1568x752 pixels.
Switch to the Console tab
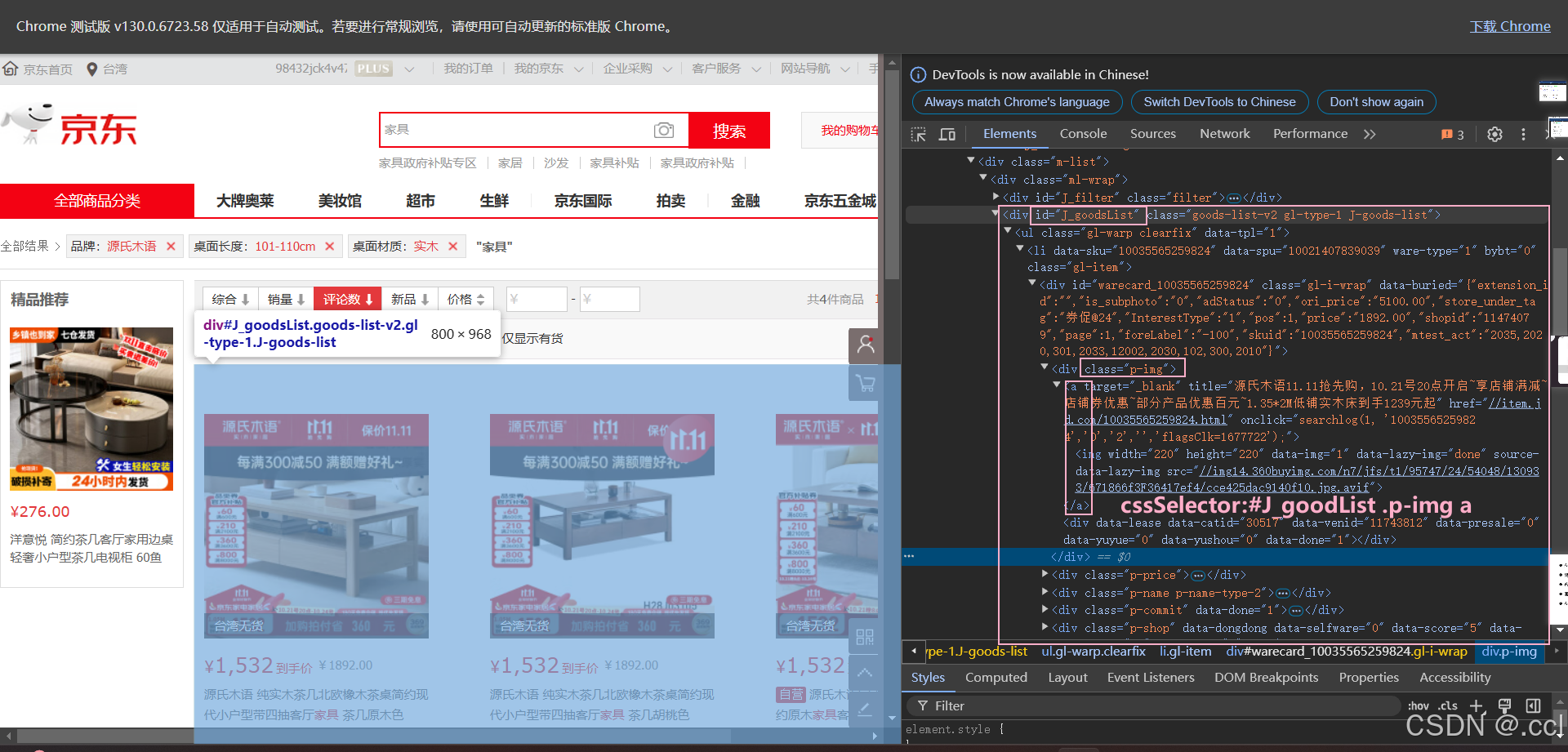(x=1083, y=134)
